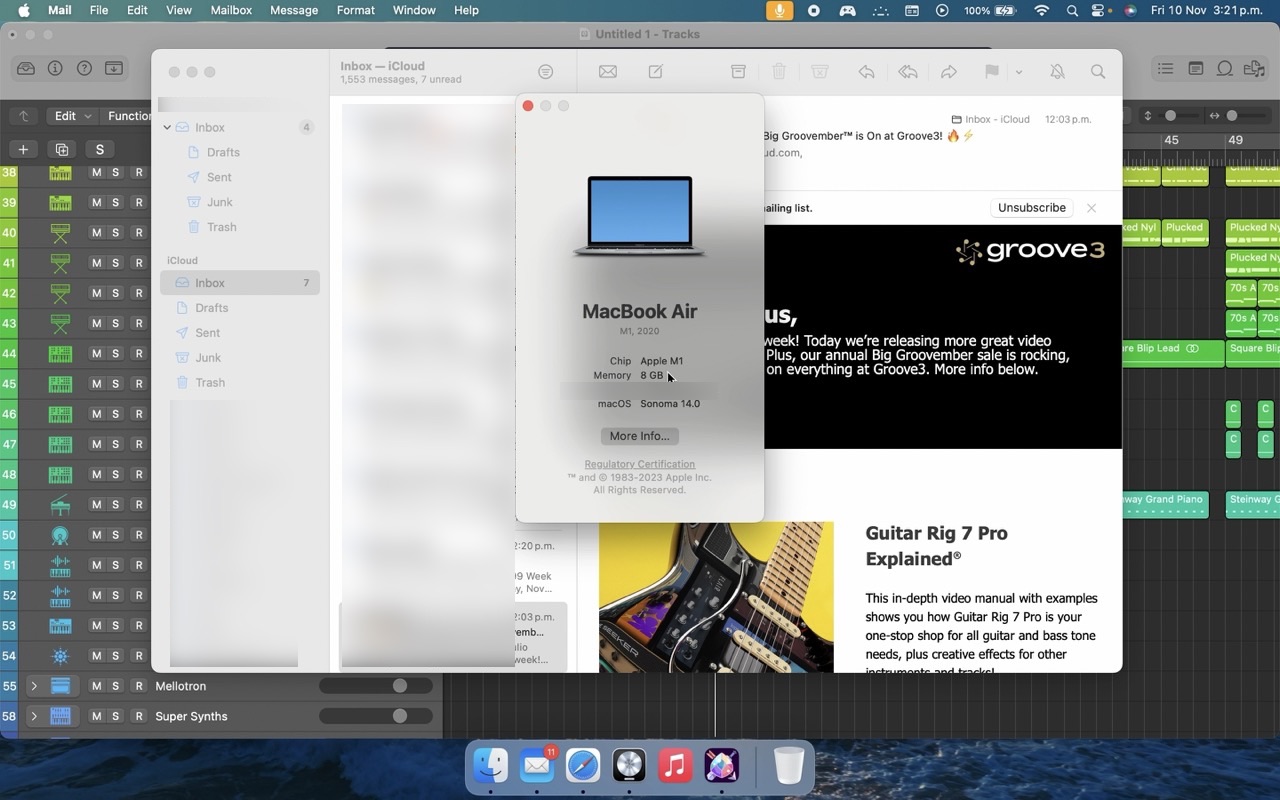Open Music app from the Dock
Screen dimensions: 1280x800
[x=675, y=767]
